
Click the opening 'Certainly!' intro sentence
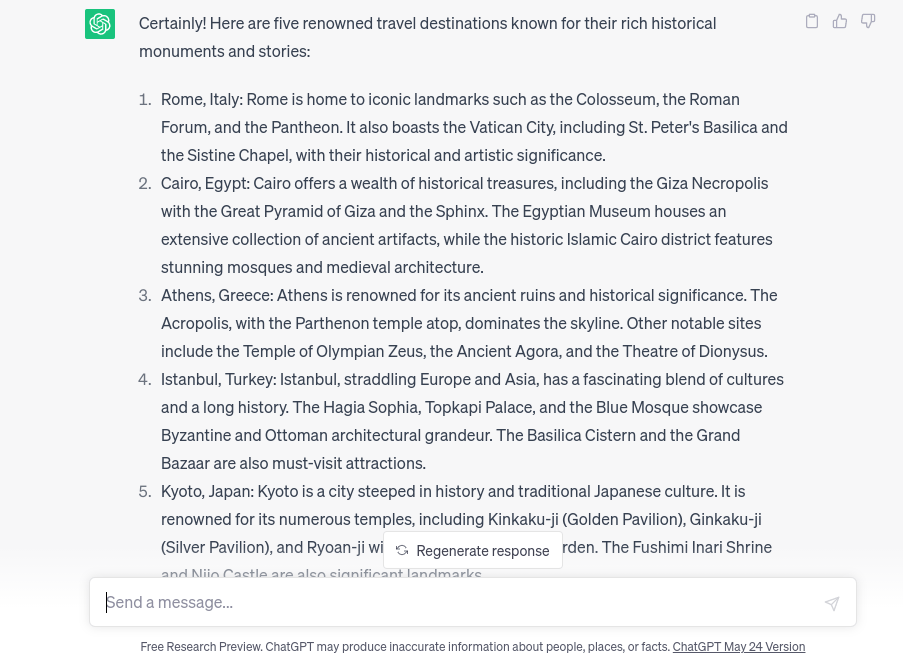pyautogui.click(x=427, y=23)
